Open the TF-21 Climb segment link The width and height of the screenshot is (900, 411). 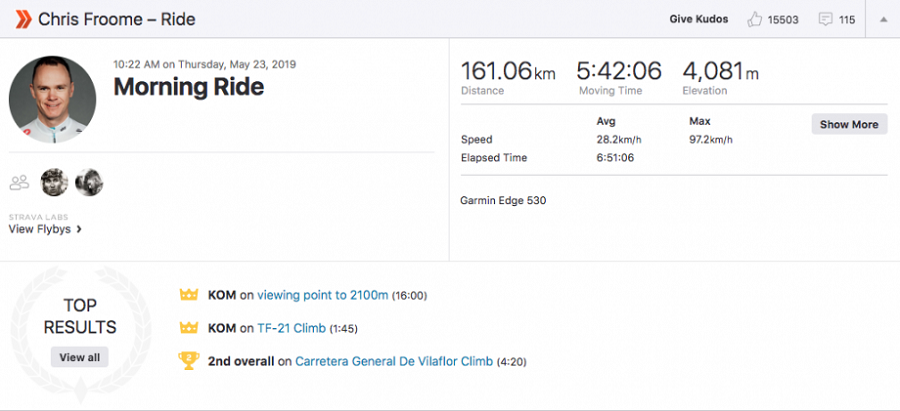291,328
